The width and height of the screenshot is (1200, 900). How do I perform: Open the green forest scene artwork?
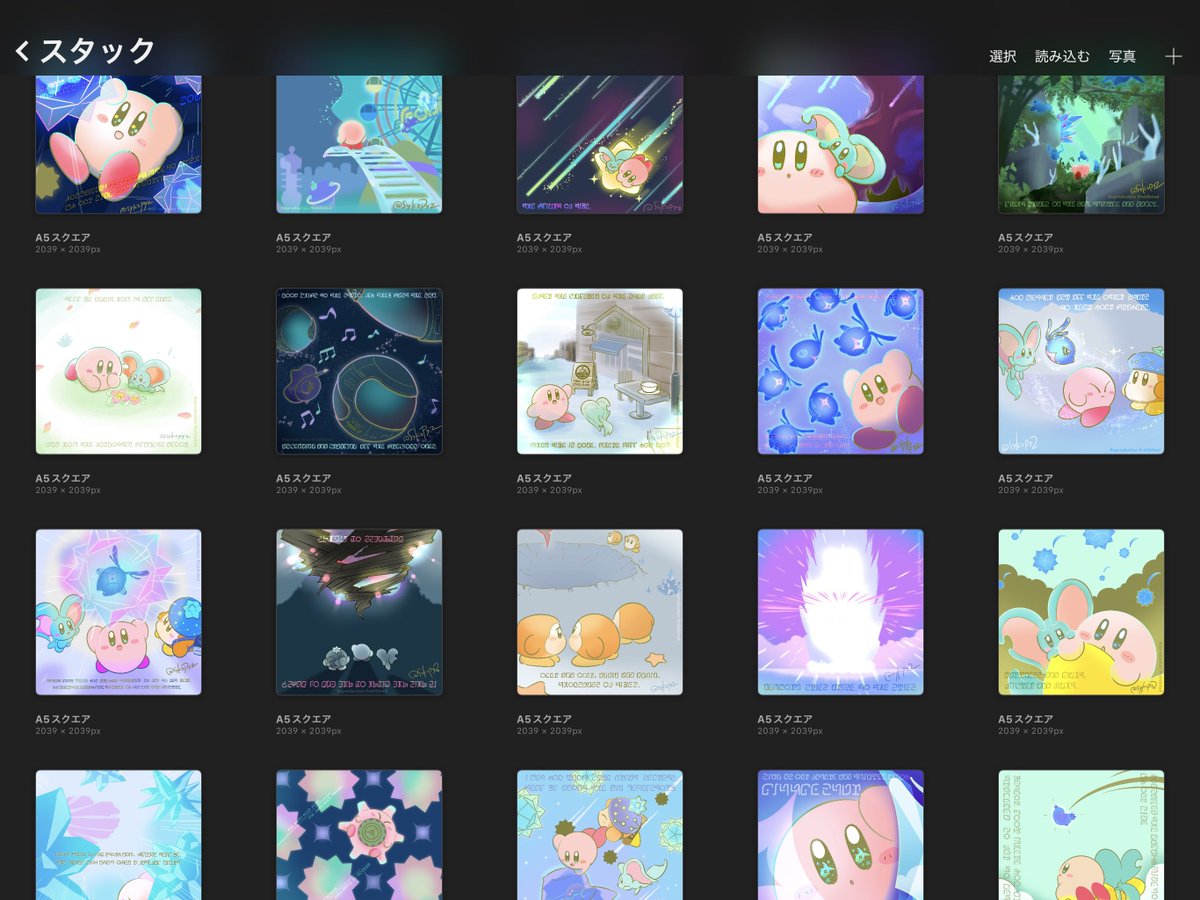[x=1081, y=143]
